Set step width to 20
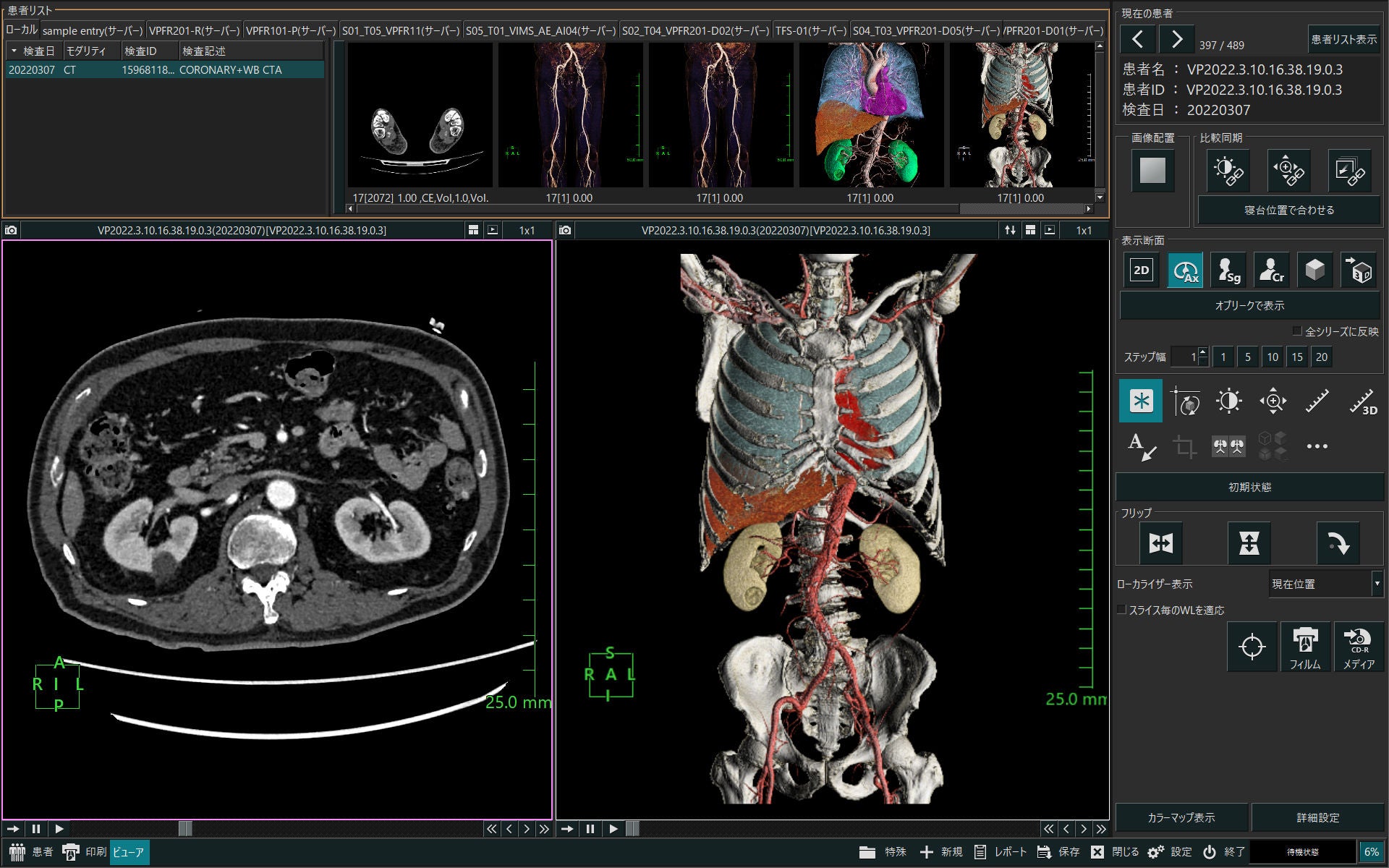 tap(1322, 357)
